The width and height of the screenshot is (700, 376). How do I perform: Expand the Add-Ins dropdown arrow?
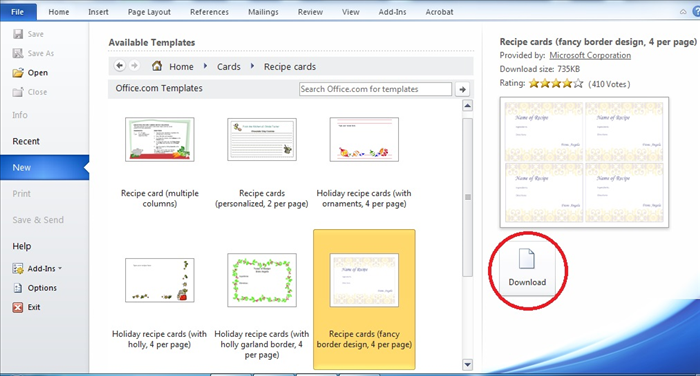[60, 268]
